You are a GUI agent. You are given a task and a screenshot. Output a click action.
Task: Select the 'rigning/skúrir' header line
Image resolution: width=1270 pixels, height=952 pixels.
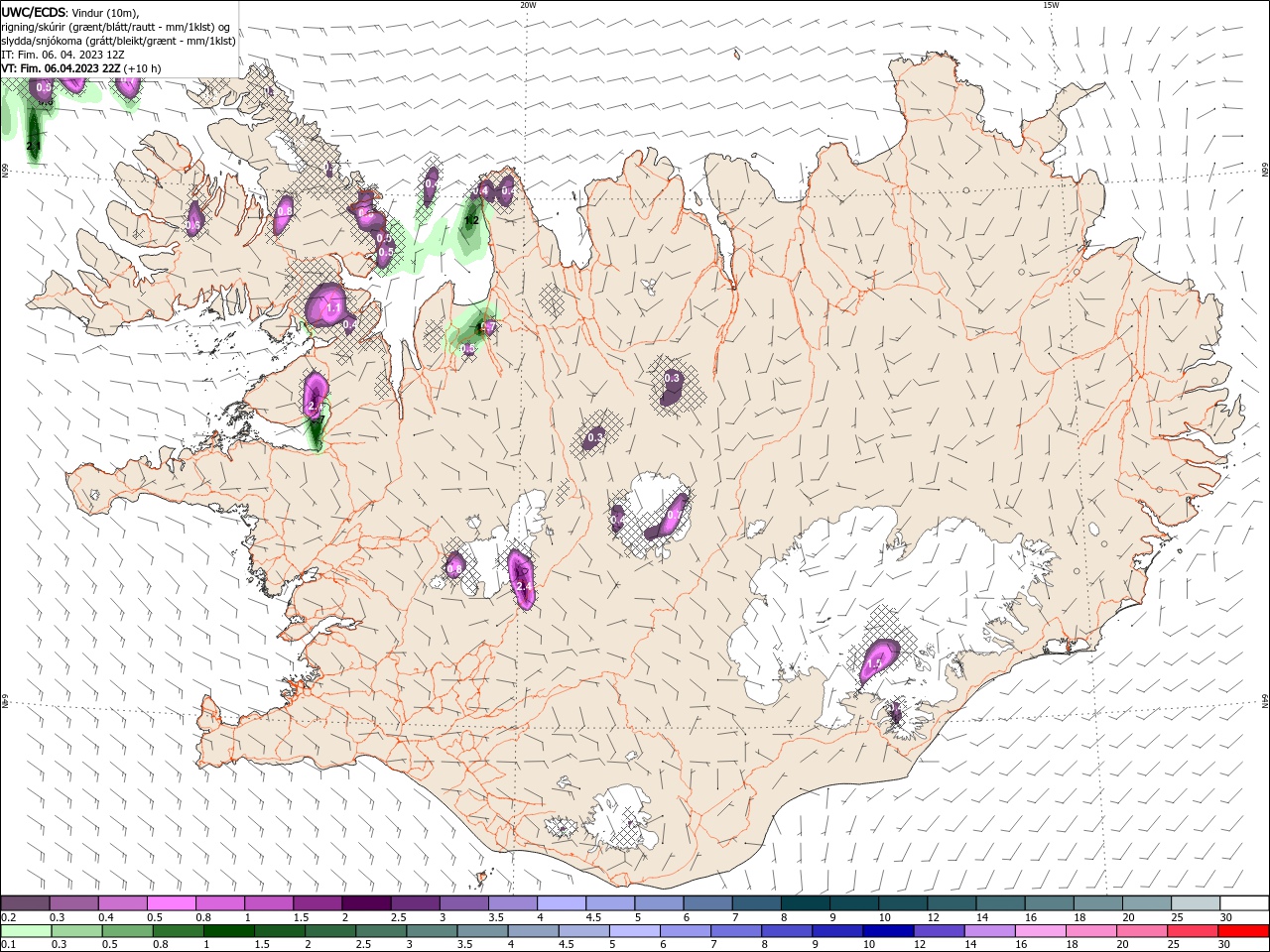[x=117, y=27]
